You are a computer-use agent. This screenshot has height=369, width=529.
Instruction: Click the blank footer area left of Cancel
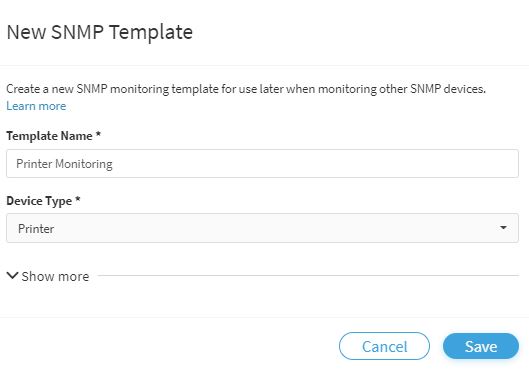pos(169,346)
